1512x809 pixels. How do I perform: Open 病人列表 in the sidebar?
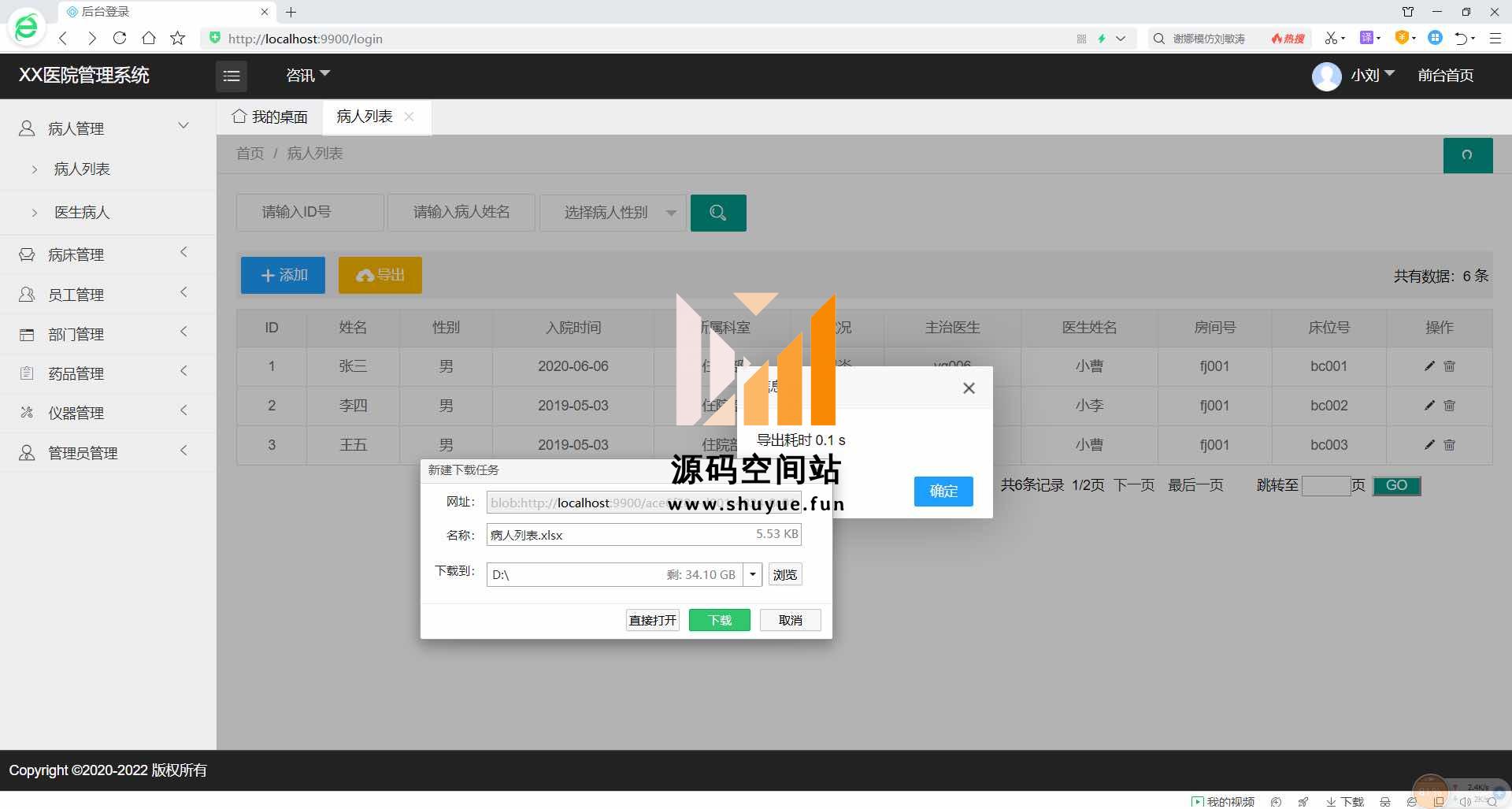pyautogui.click(x=82, y=169)
